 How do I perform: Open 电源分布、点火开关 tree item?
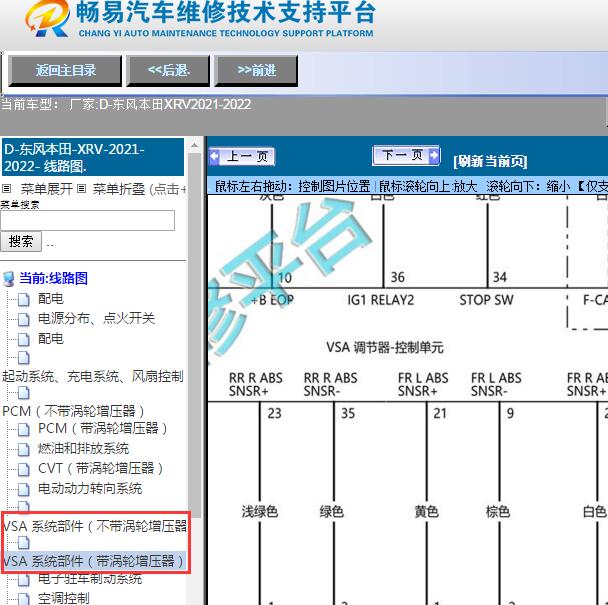96,318
